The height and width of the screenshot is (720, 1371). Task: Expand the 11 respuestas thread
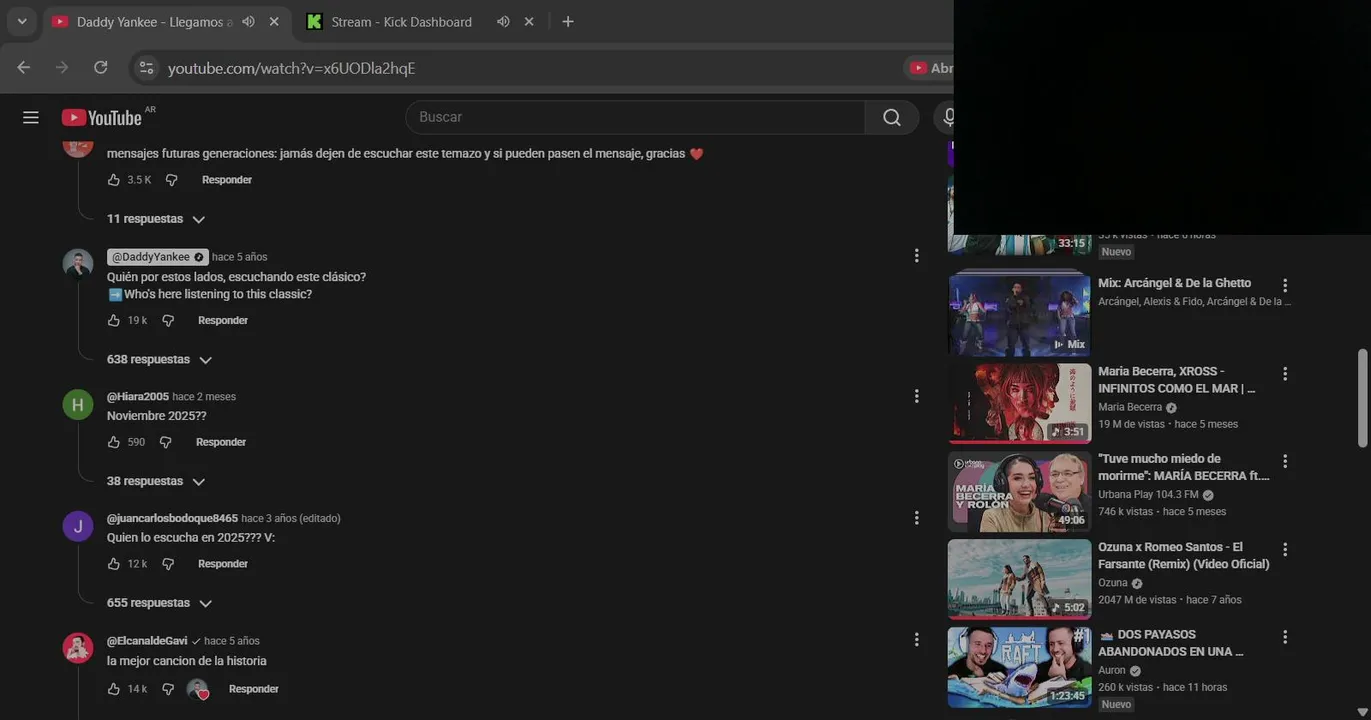(156, 219)
